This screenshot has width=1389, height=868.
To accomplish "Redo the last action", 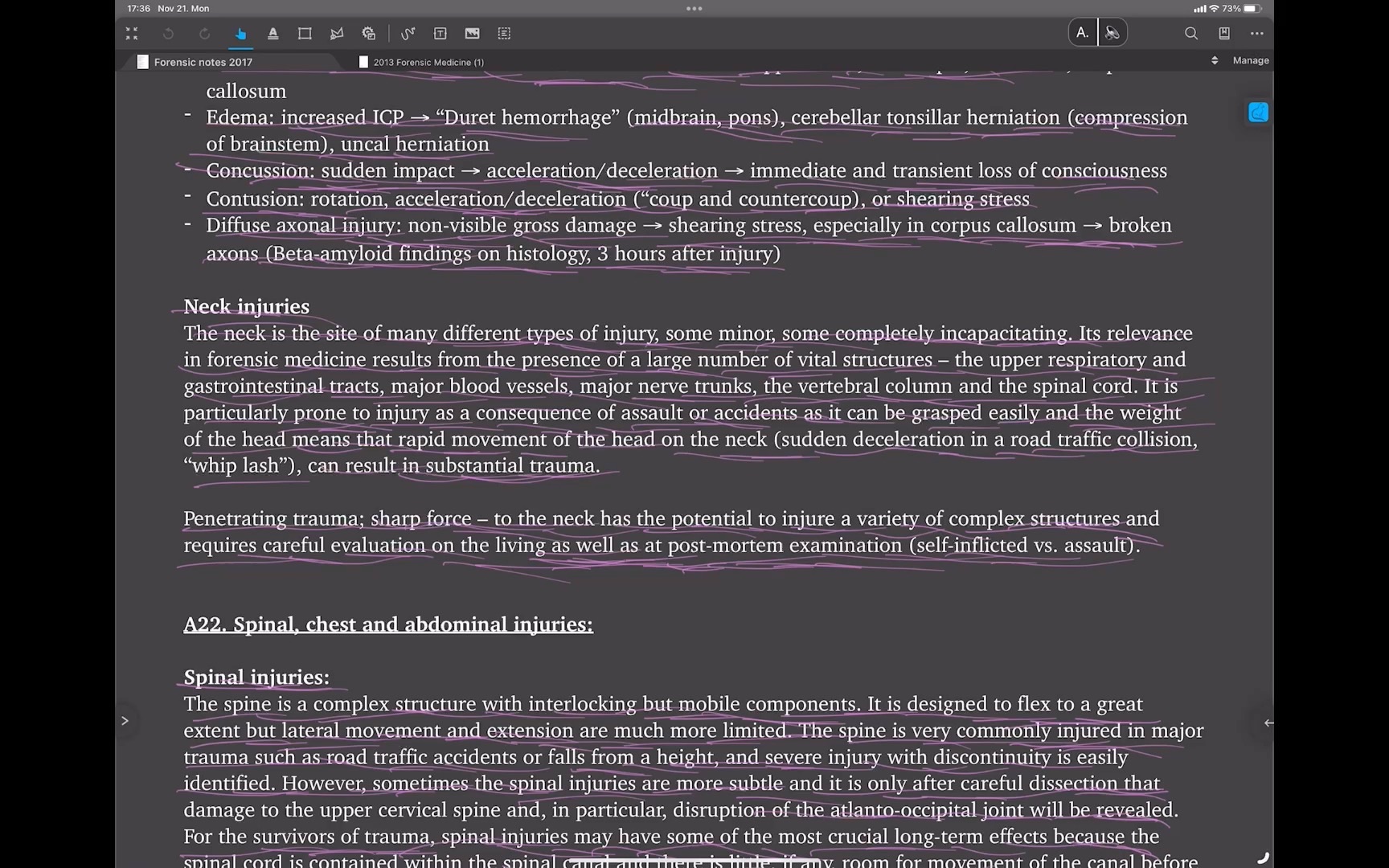I will pos(204,34).
